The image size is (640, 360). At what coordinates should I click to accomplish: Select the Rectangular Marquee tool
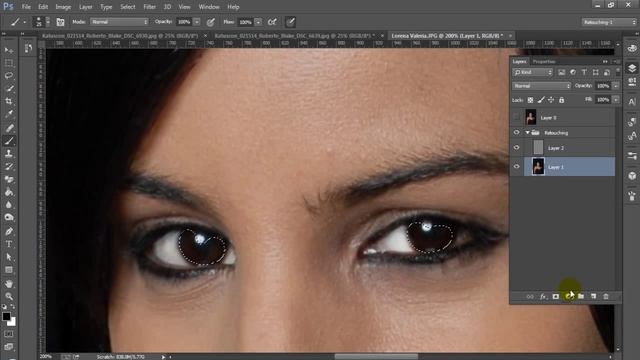tap(9, 63)
